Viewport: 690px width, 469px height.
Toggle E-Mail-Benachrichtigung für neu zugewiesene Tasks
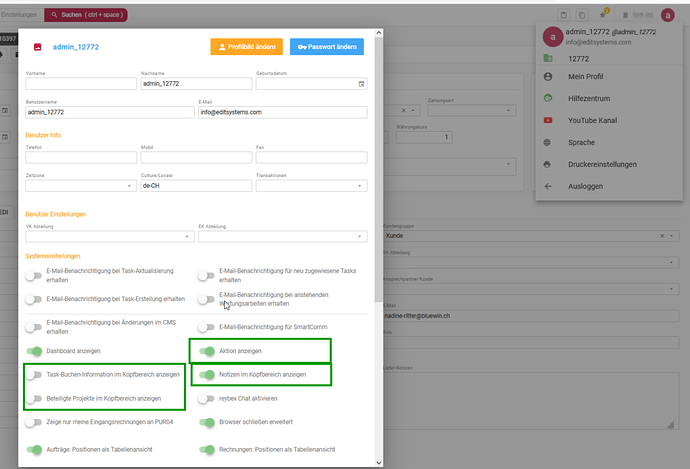coord(206,276)
